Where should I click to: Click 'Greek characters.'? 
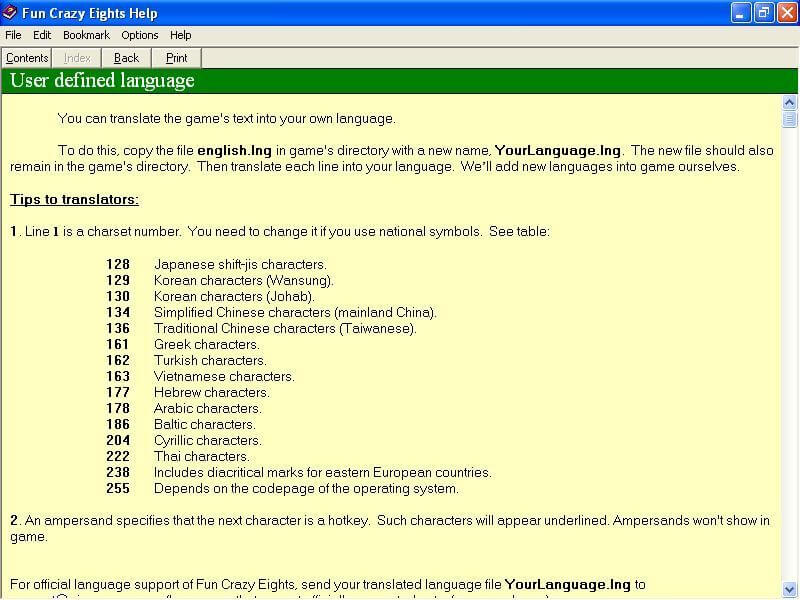207,344
